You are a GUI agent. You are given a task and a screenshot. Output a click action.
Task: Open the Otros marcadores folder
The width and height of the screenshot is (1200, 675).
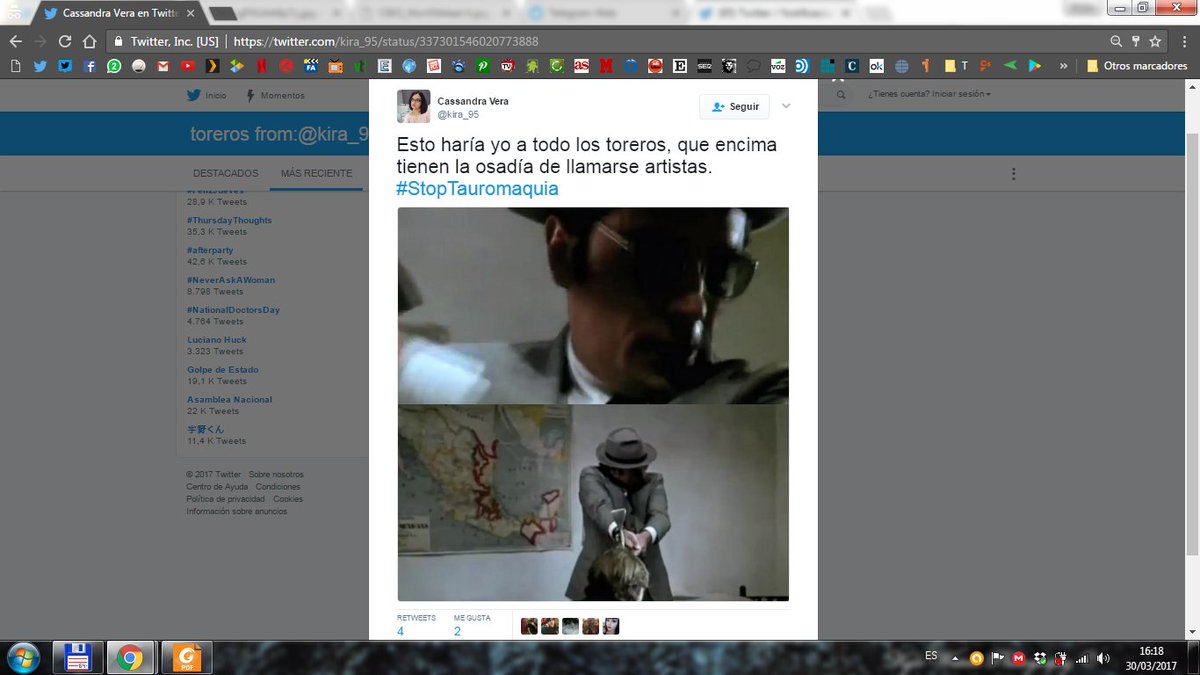click(1135, 66)
